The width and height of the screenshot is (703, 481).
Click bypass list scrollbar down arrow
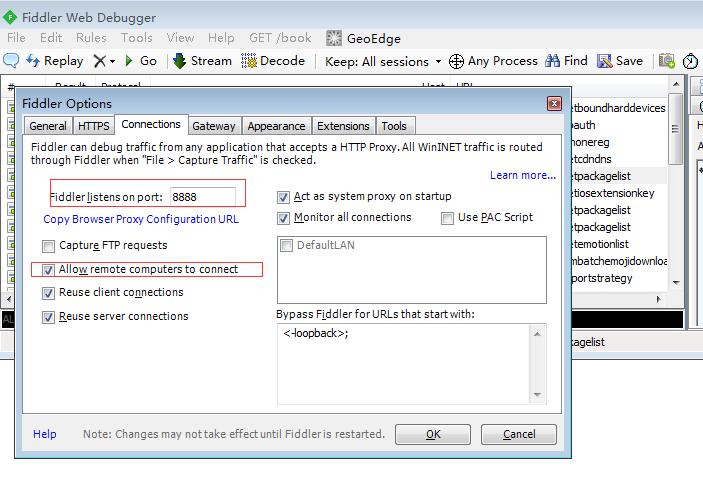(x=537, y=394)
